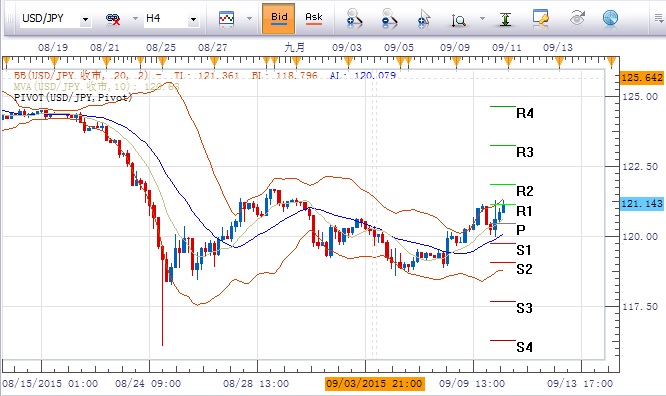This screenshot has height=396, width=666.
Task: Open the USD/JPY symbol dropdown
Action: point(85,19)
